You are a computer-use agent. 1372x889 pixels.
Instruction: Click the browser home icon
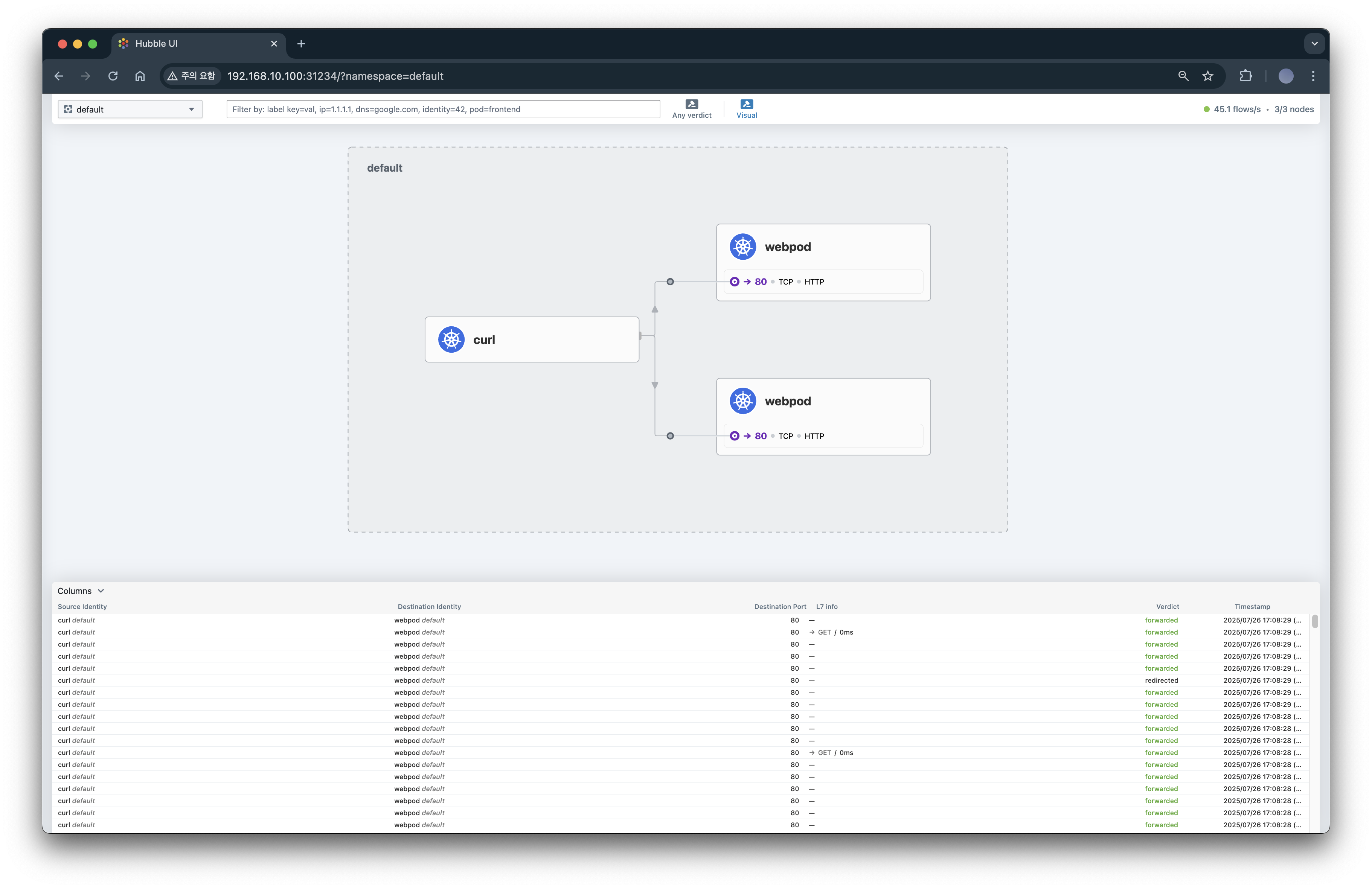click(140, 76)
